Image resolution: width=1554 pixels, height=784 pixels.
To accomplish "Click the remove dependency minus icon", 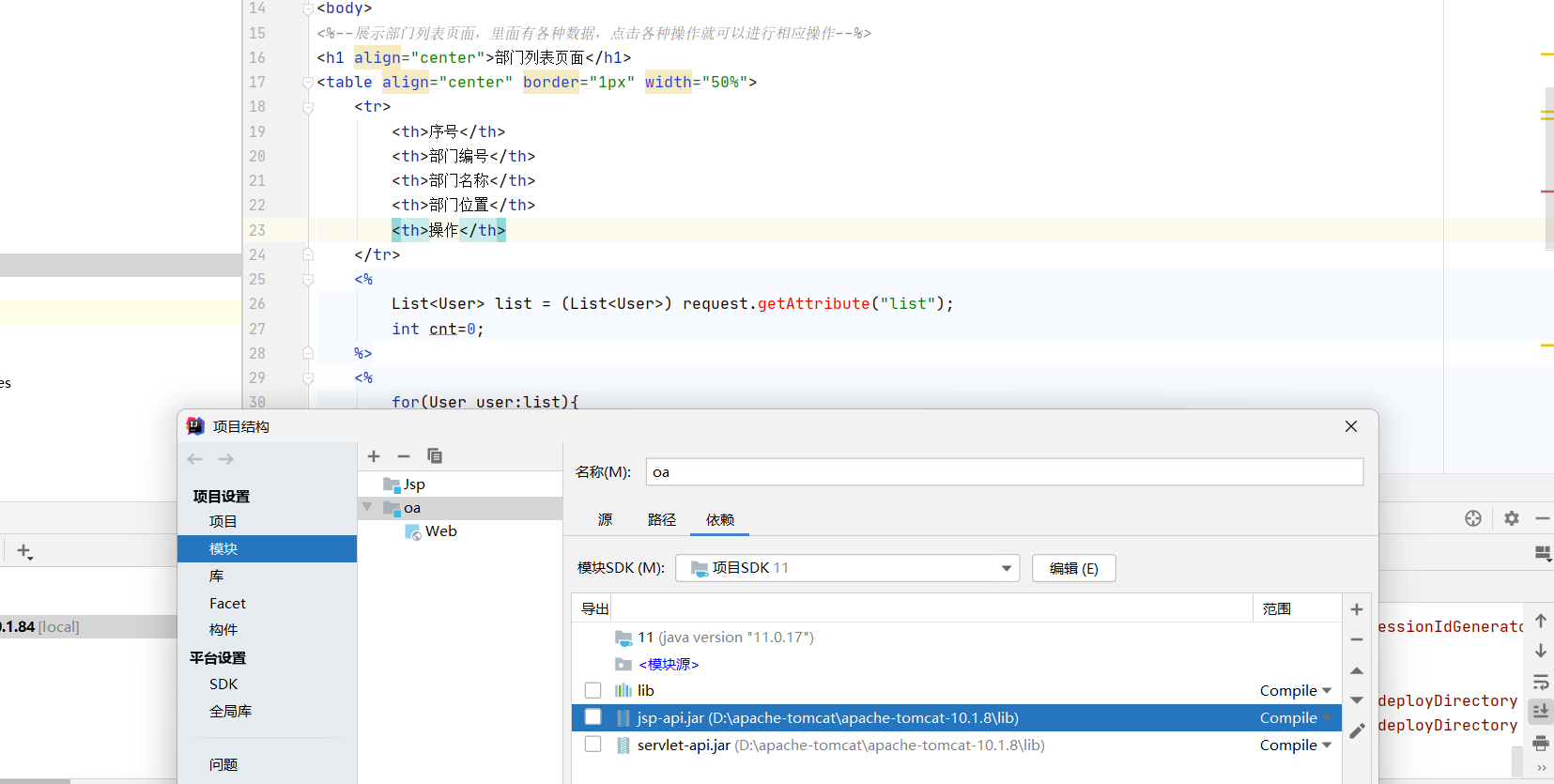I will pos(1357,639).
